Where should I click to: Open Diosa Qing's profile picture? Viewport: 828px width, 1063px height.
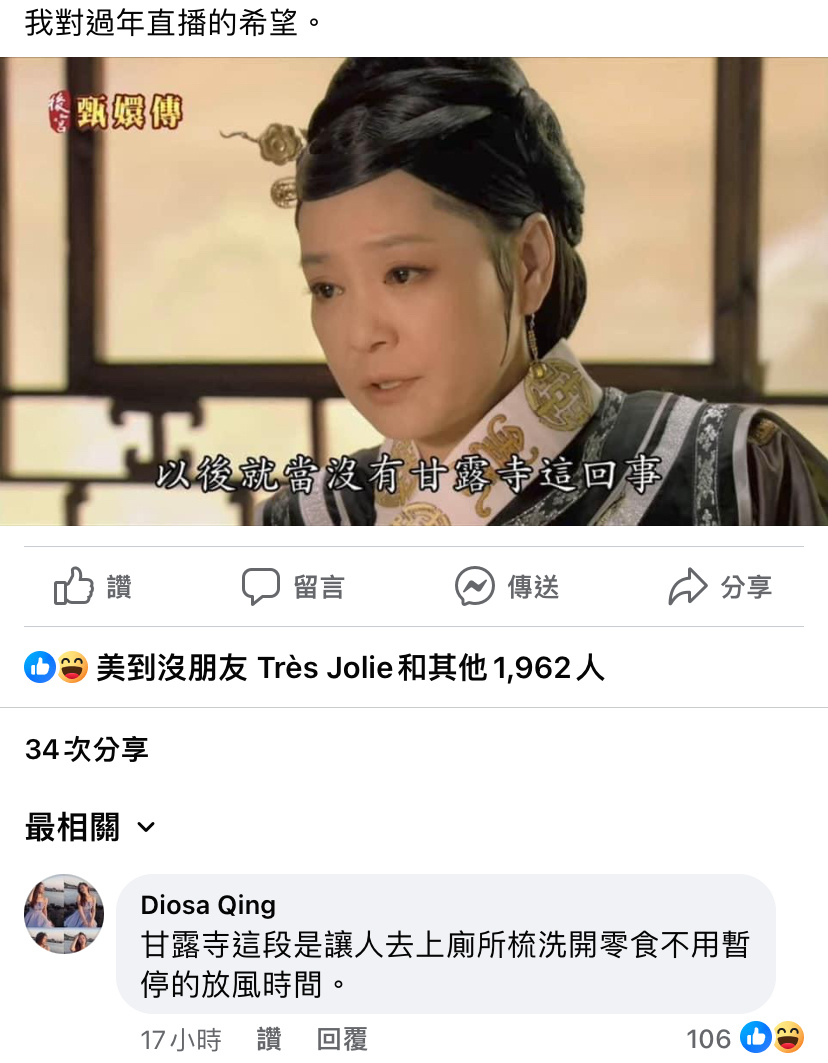[x=64, y=914]
